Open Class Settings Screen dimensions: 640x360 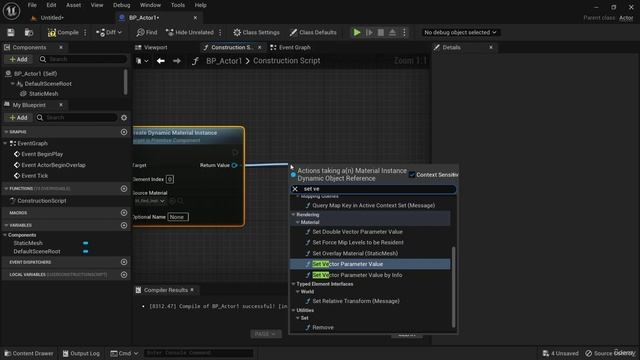tap(256, 32)
